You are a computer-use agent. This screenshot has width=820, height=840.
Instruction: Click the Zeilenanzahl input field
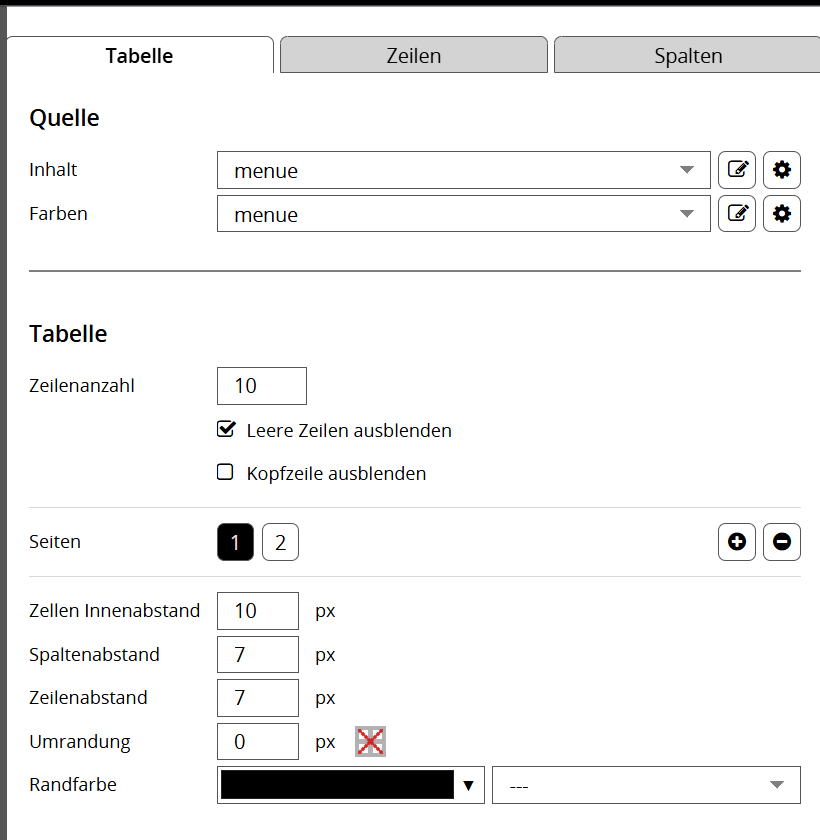tap(261, 386)
